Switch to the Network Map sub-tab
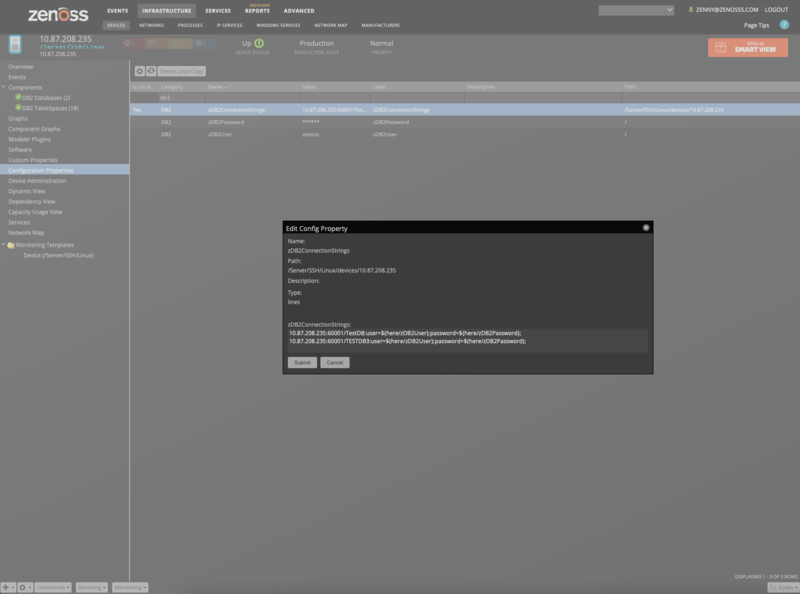The width and height of the screenshot is (800, 594). point(331,25)
